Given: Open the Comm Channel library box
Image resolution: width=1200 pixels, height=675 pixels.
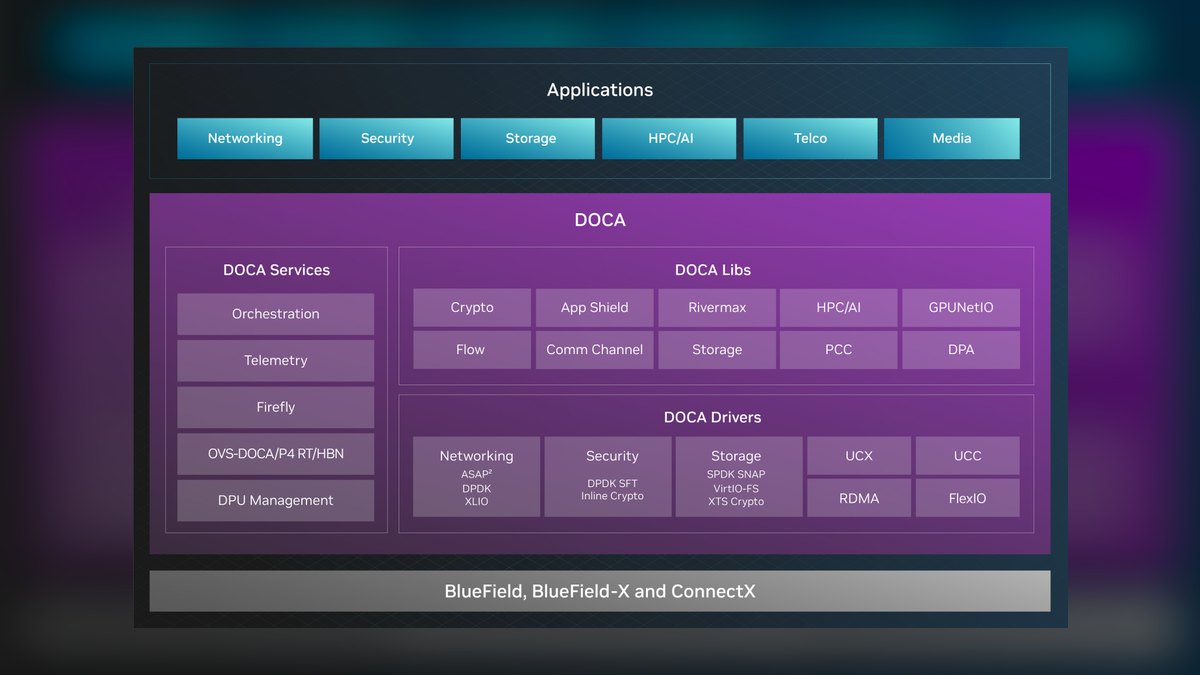Looking at the screenshot, I should coord(595,350).
